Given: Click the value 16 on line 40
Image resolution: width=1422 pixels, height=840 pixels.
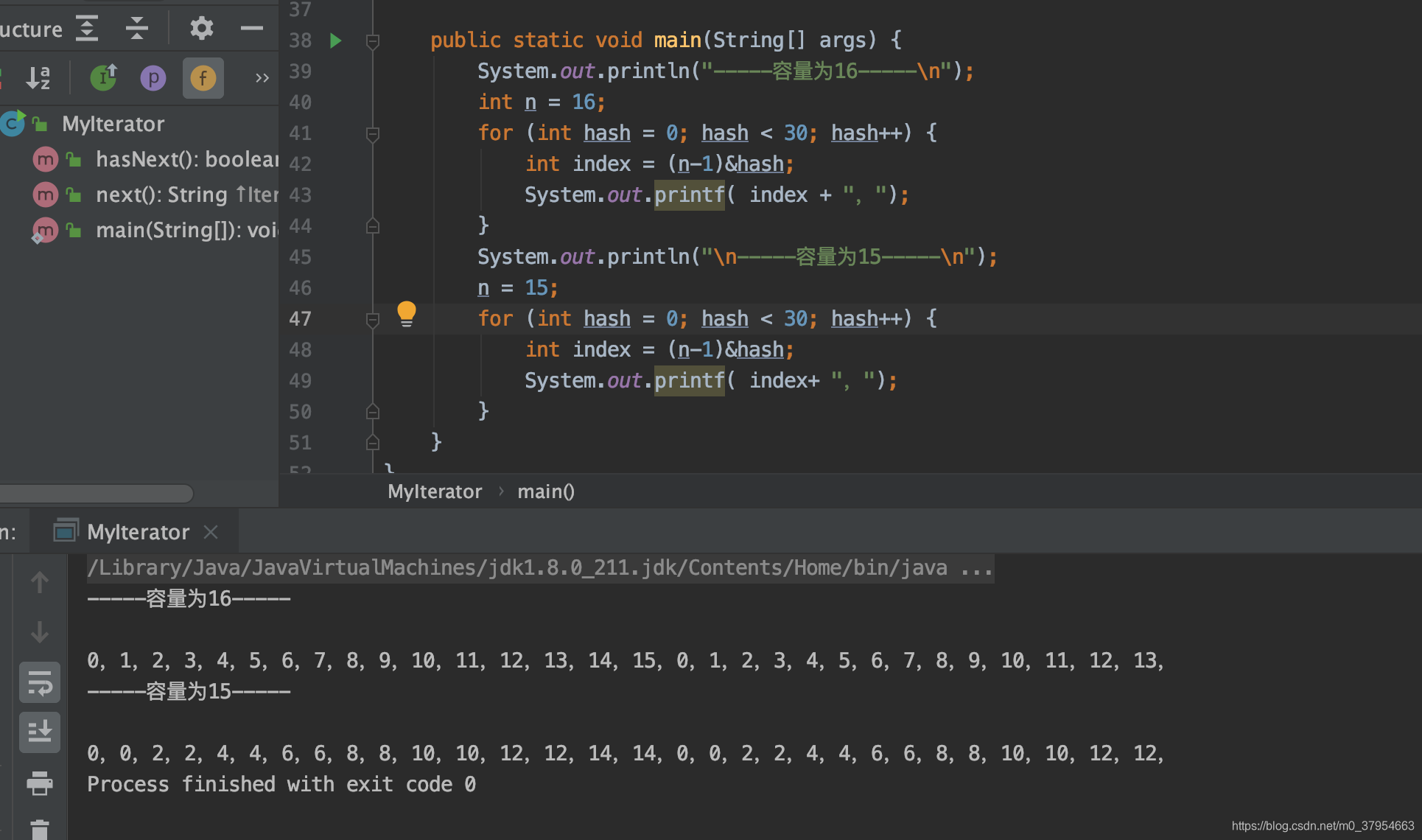Looking at the screenshot, I should point(583,102).
